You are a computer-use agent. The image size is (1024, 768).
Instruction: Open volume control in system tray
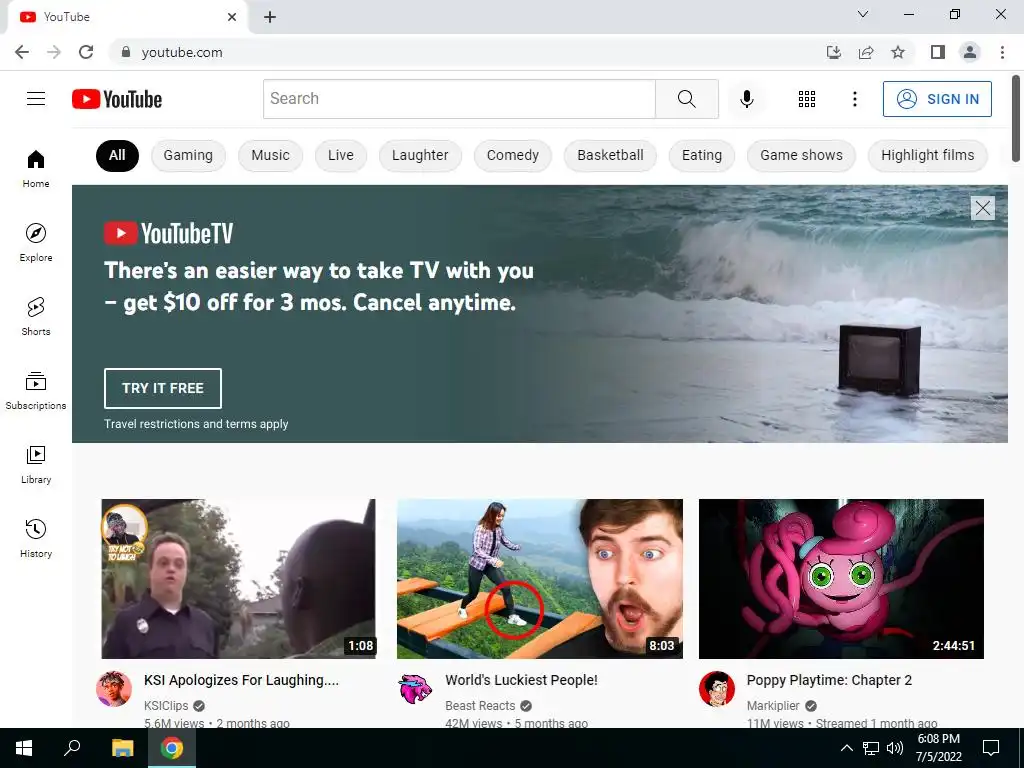[x=895, y=748]
